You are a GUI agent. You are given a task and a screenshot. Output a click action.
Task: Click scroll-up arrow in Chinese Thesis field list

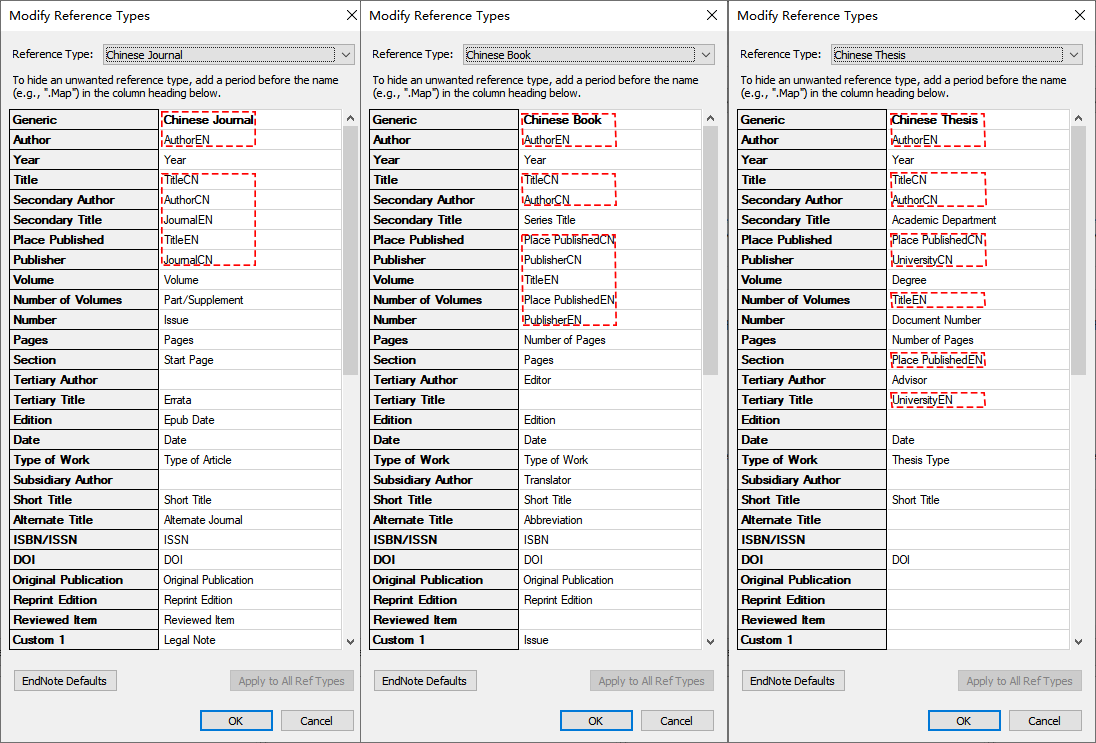pos(1078,119)
